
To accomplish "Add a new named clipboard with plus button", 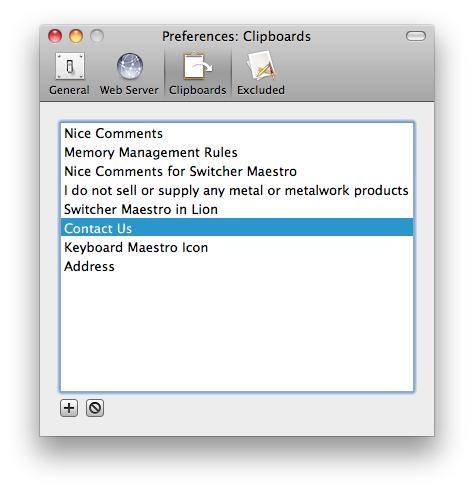I will [x=69, y=408].
